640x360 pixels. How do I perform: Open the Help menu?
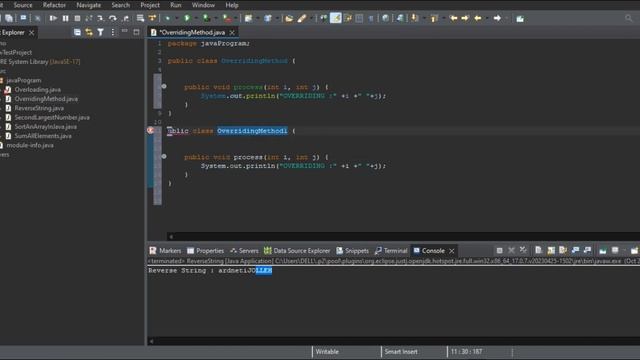click(232, 5)
